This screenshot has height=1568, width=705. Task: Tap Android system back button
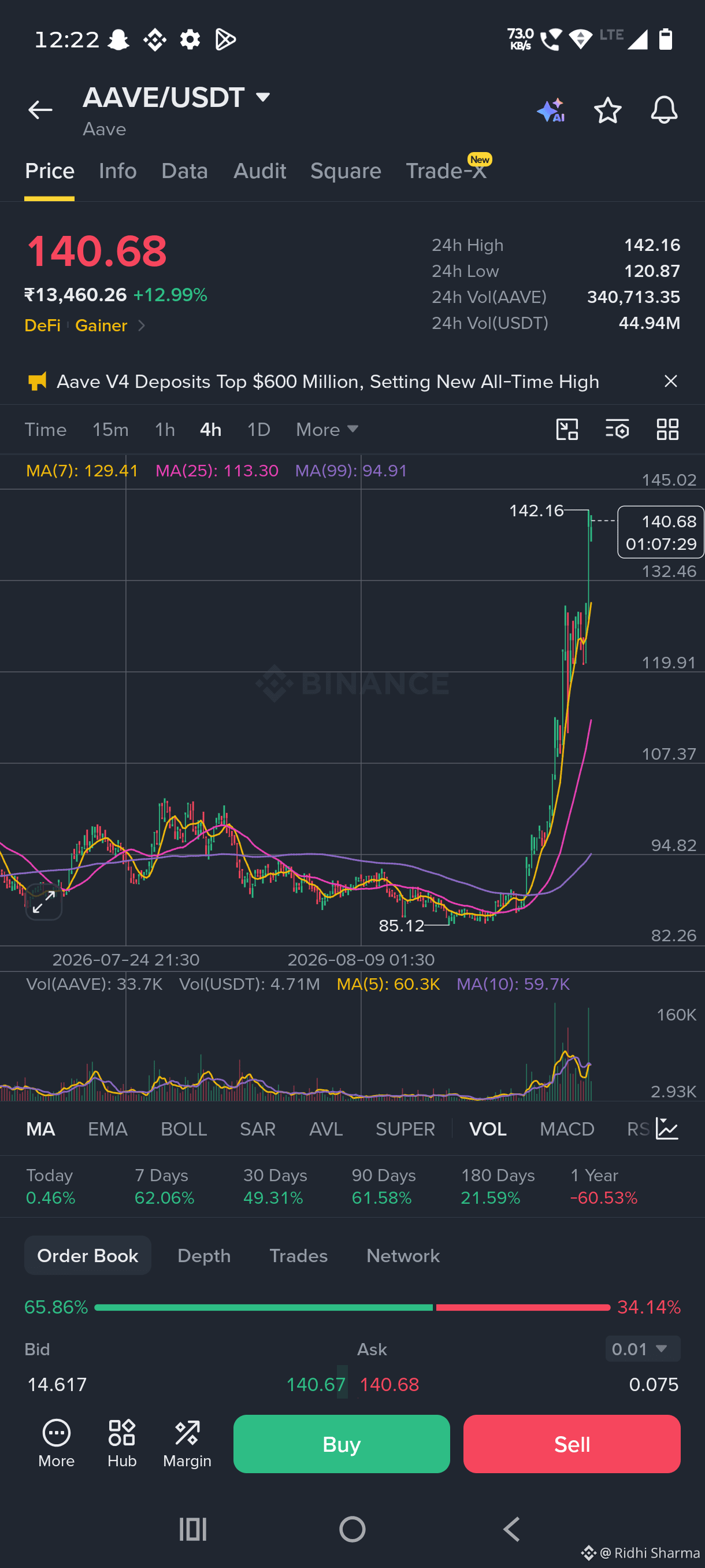tap(511, 1529)
